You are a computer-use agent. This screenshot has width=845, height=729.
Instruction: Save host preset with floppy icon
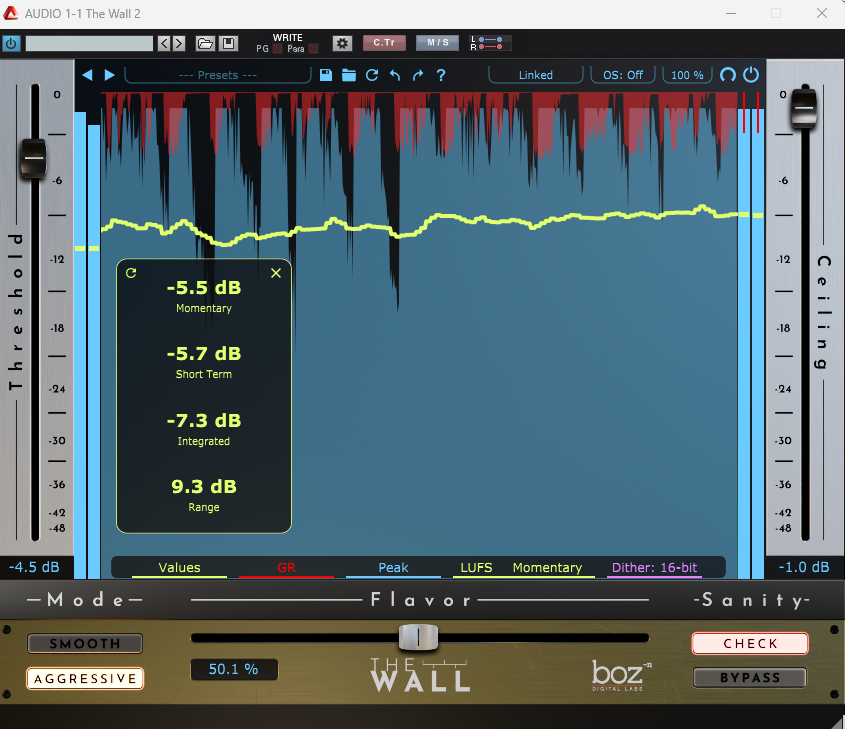[228, 43]
